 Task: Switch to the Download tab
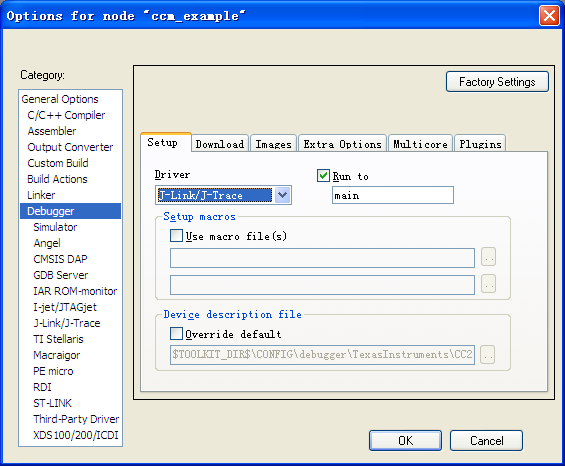pos(219,144)
